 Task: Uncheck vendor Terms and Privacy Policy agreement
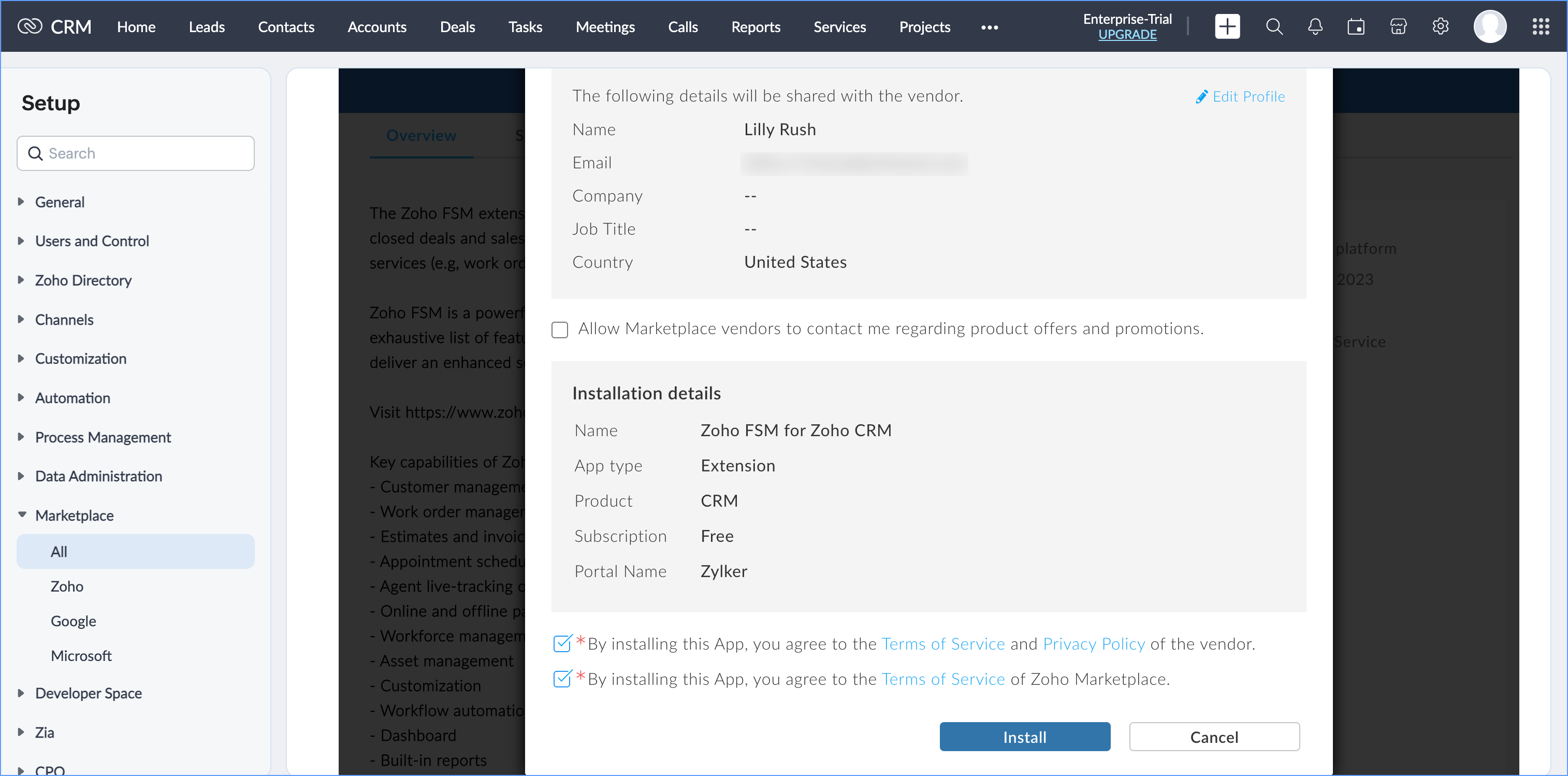[x=562, y=643]
